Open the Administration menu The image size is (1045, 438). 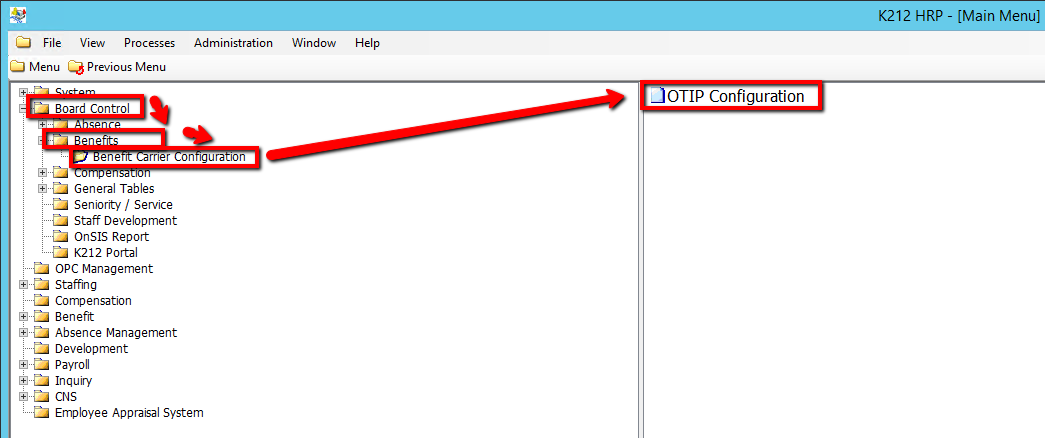[233, 43]
